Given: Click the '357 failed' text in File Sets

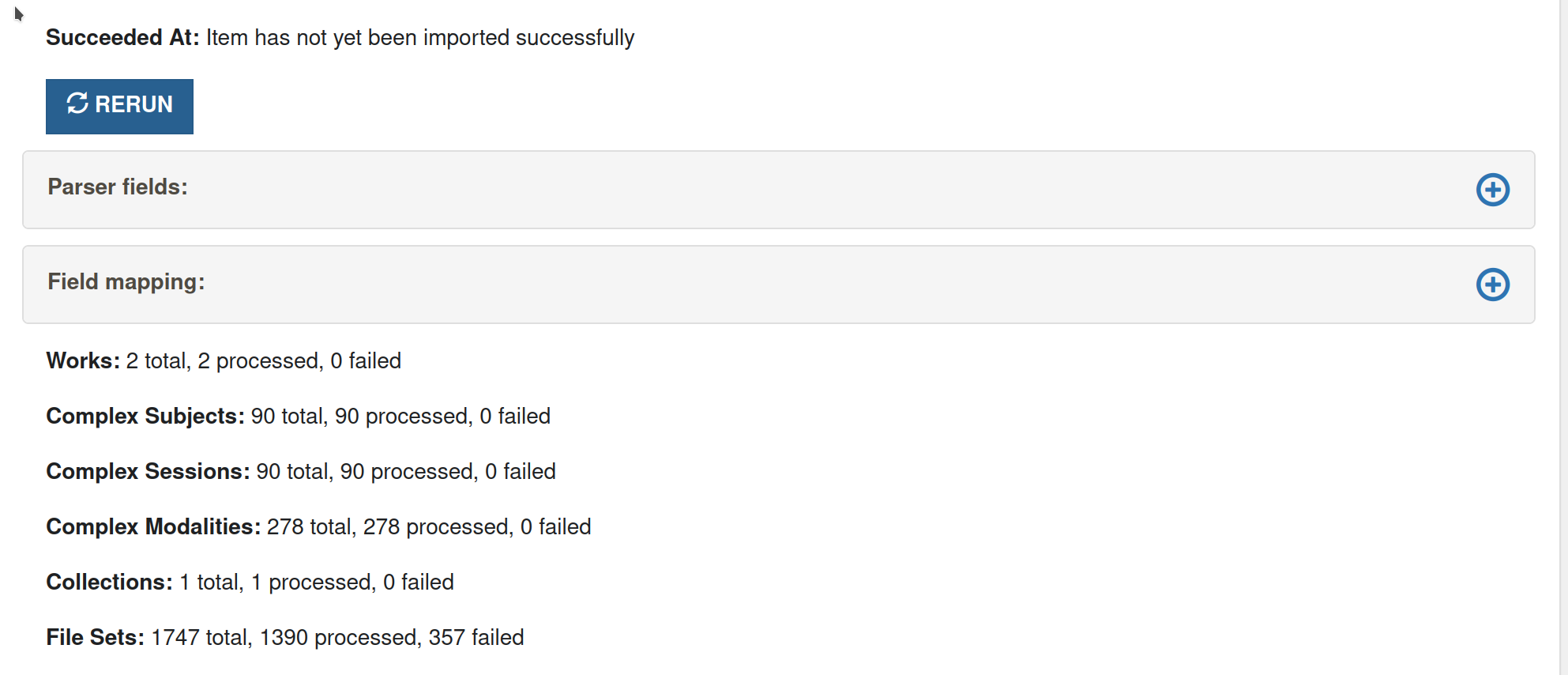Looking at the screenshot, I should [x=476, y=638].
